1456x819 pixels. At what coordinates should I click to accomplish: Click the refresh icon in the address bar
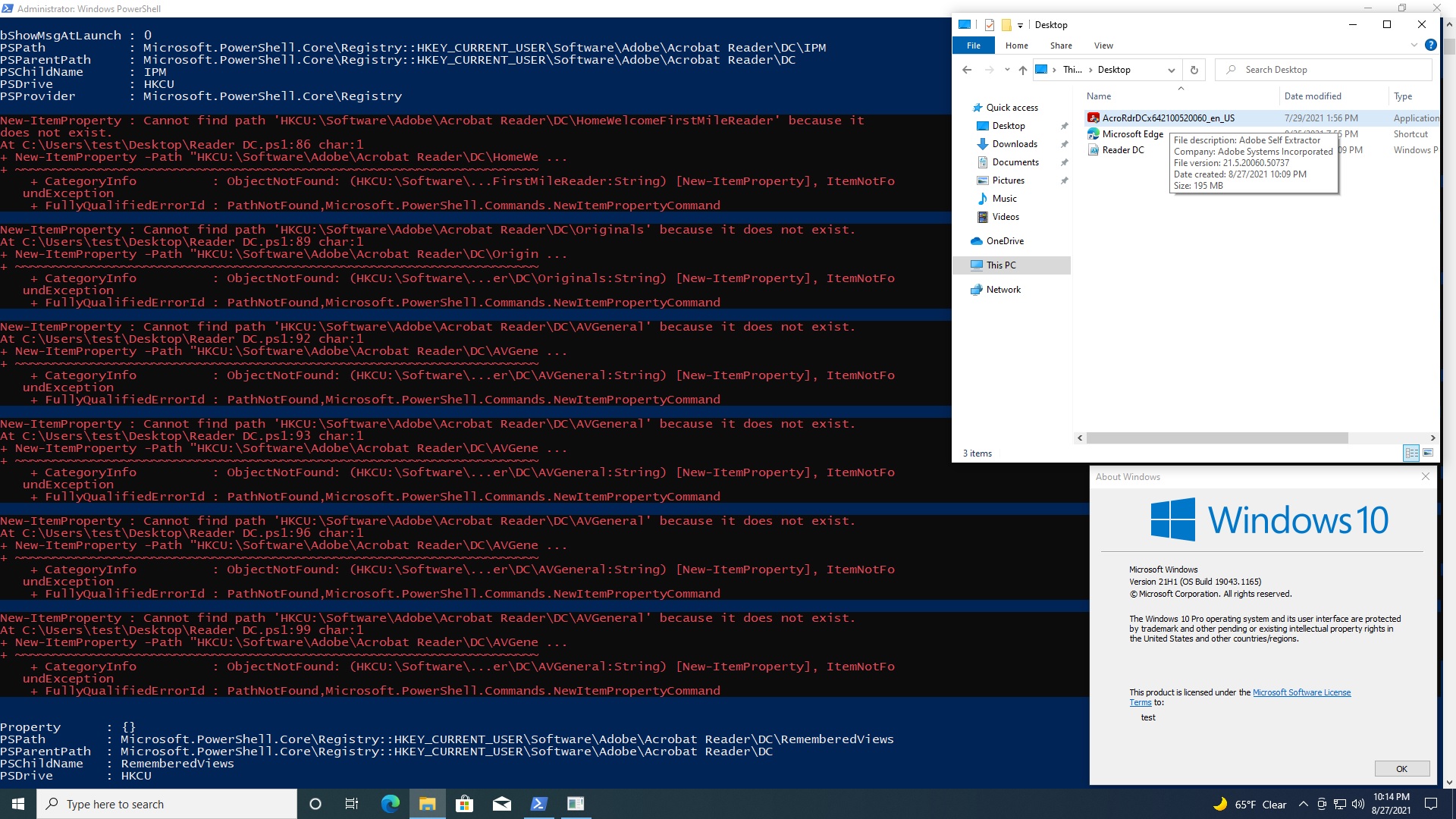coord(1194,70)
